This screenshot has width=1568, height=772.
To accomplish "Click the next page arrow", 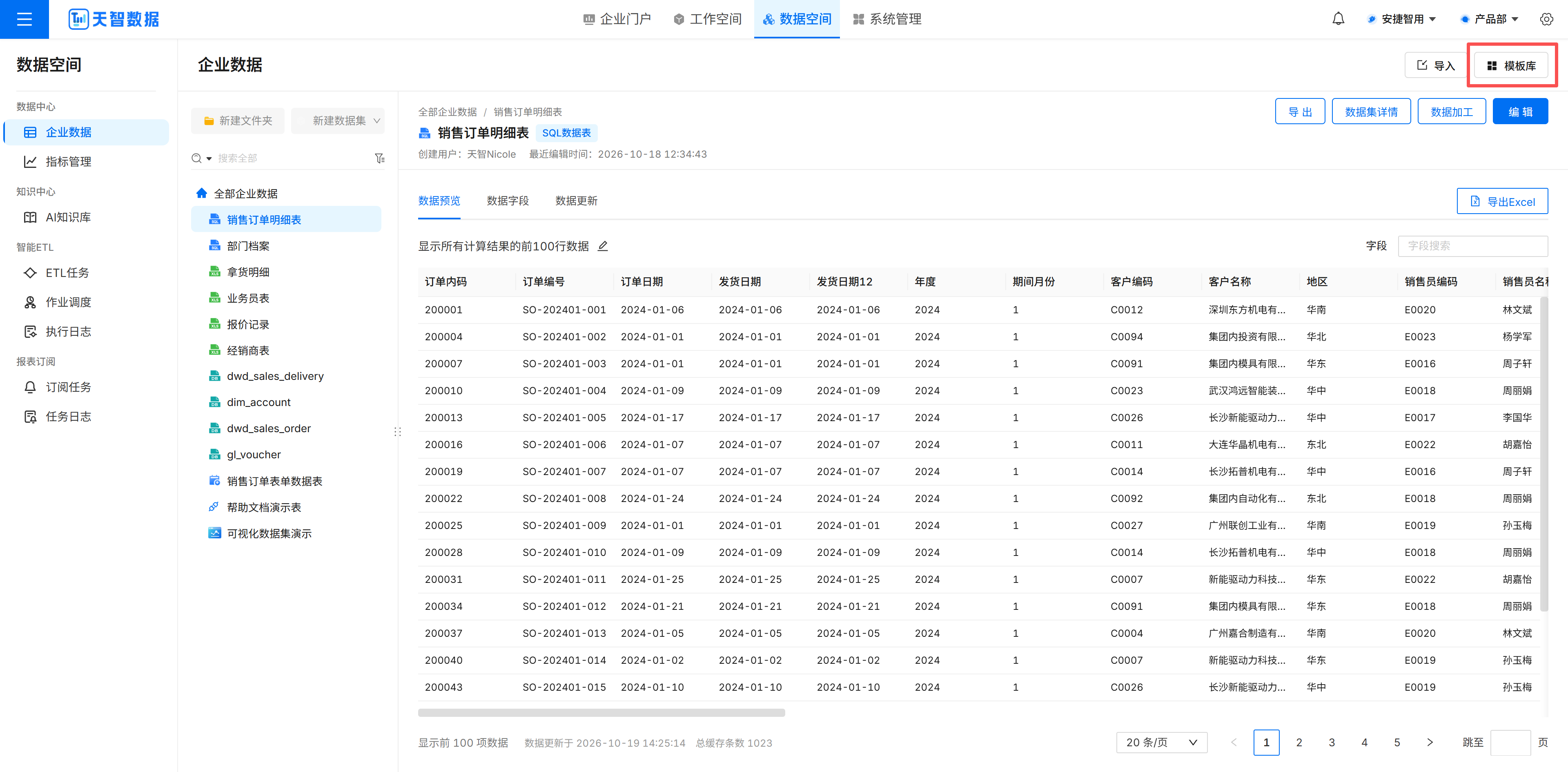I will (1430, 742).
